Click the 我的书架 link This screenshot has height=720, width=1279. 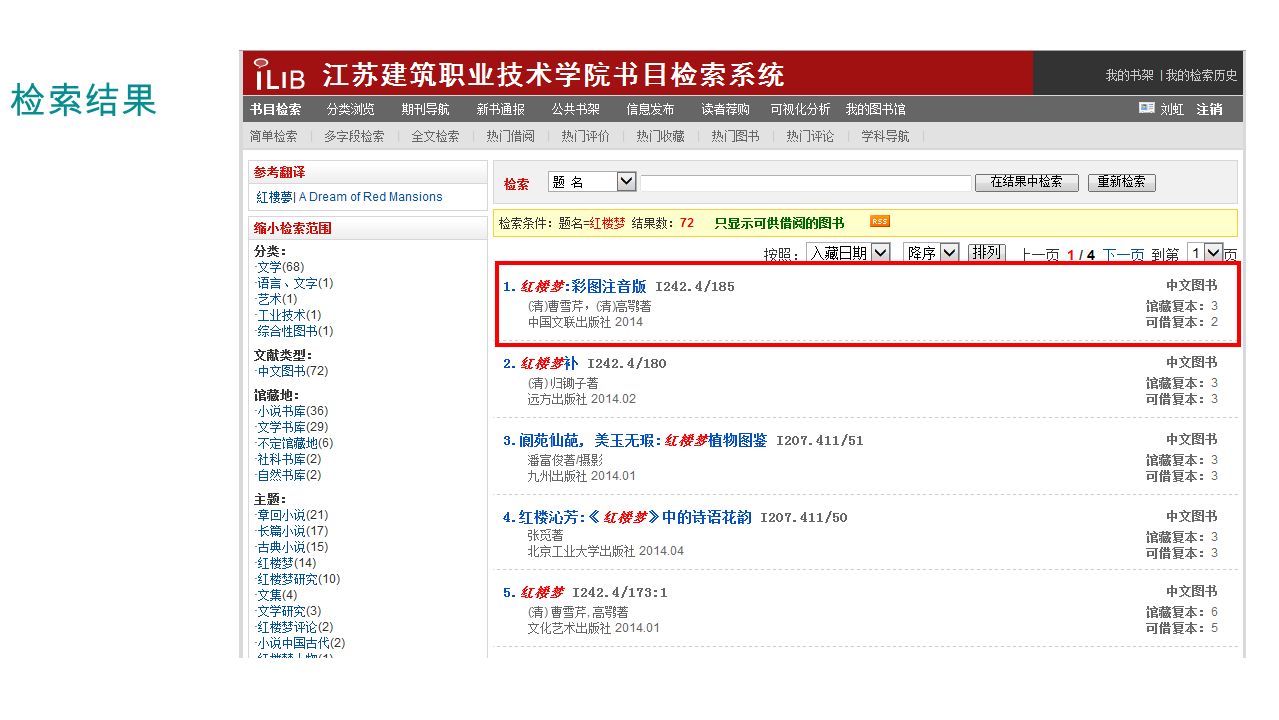(x=1129, y=75)
